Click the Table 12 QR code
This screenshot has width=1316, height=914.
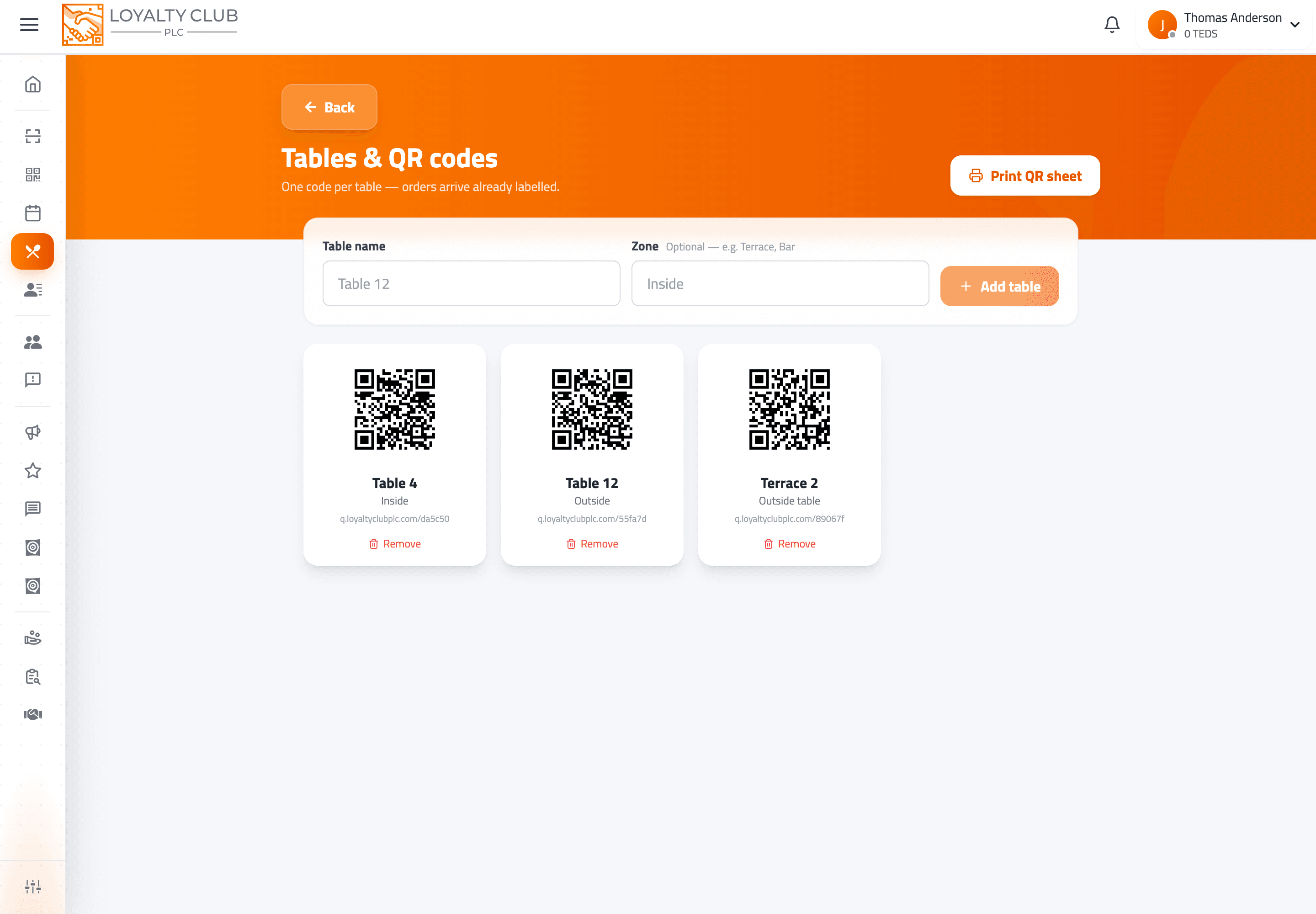[x=592, y=409]
